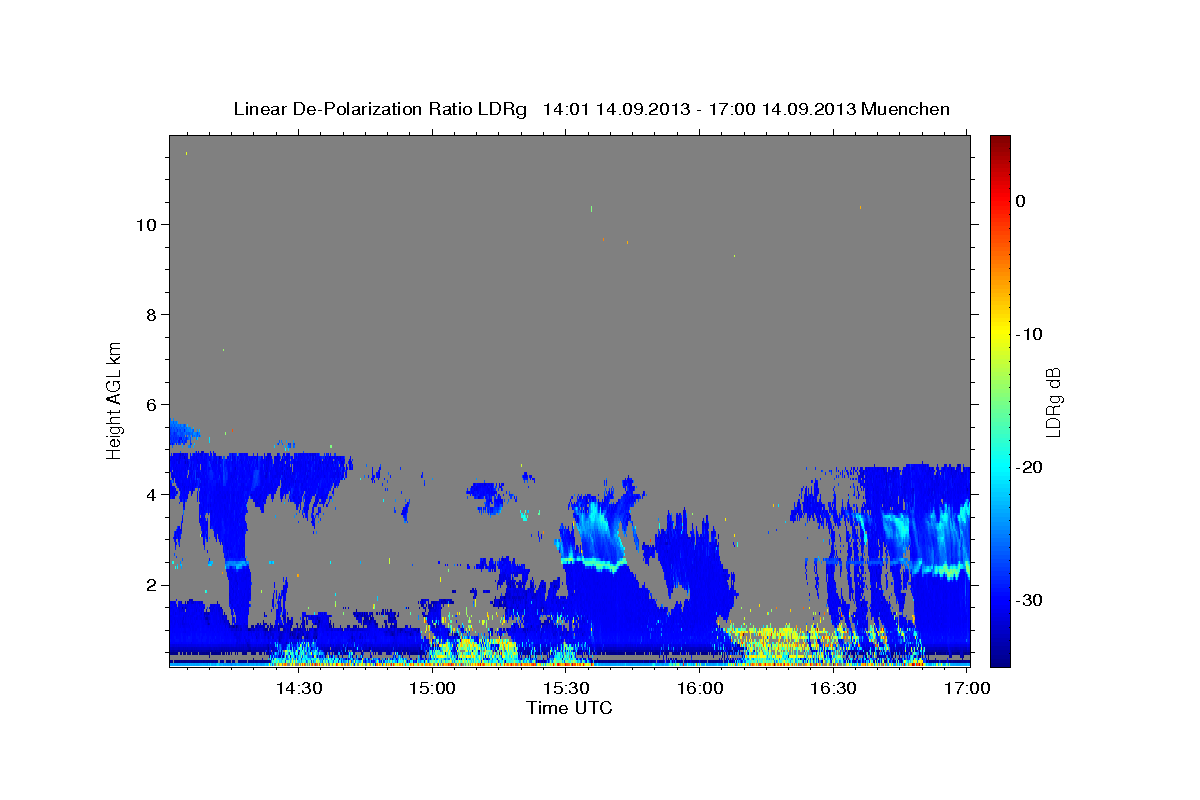Click the dark blue bottom of colorbar
The height and width of the screenshot is (800, 1200).
(x=1000, y=658)
